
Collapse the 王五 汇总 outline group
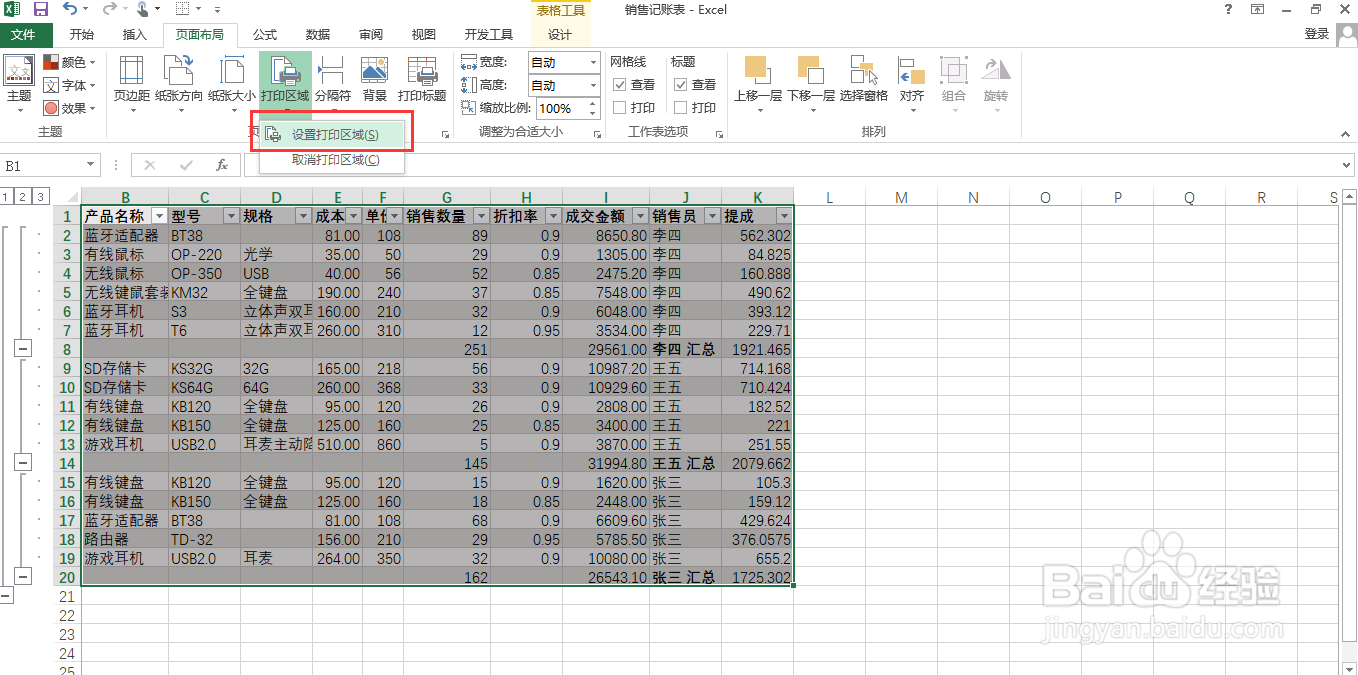coord(23,463)
